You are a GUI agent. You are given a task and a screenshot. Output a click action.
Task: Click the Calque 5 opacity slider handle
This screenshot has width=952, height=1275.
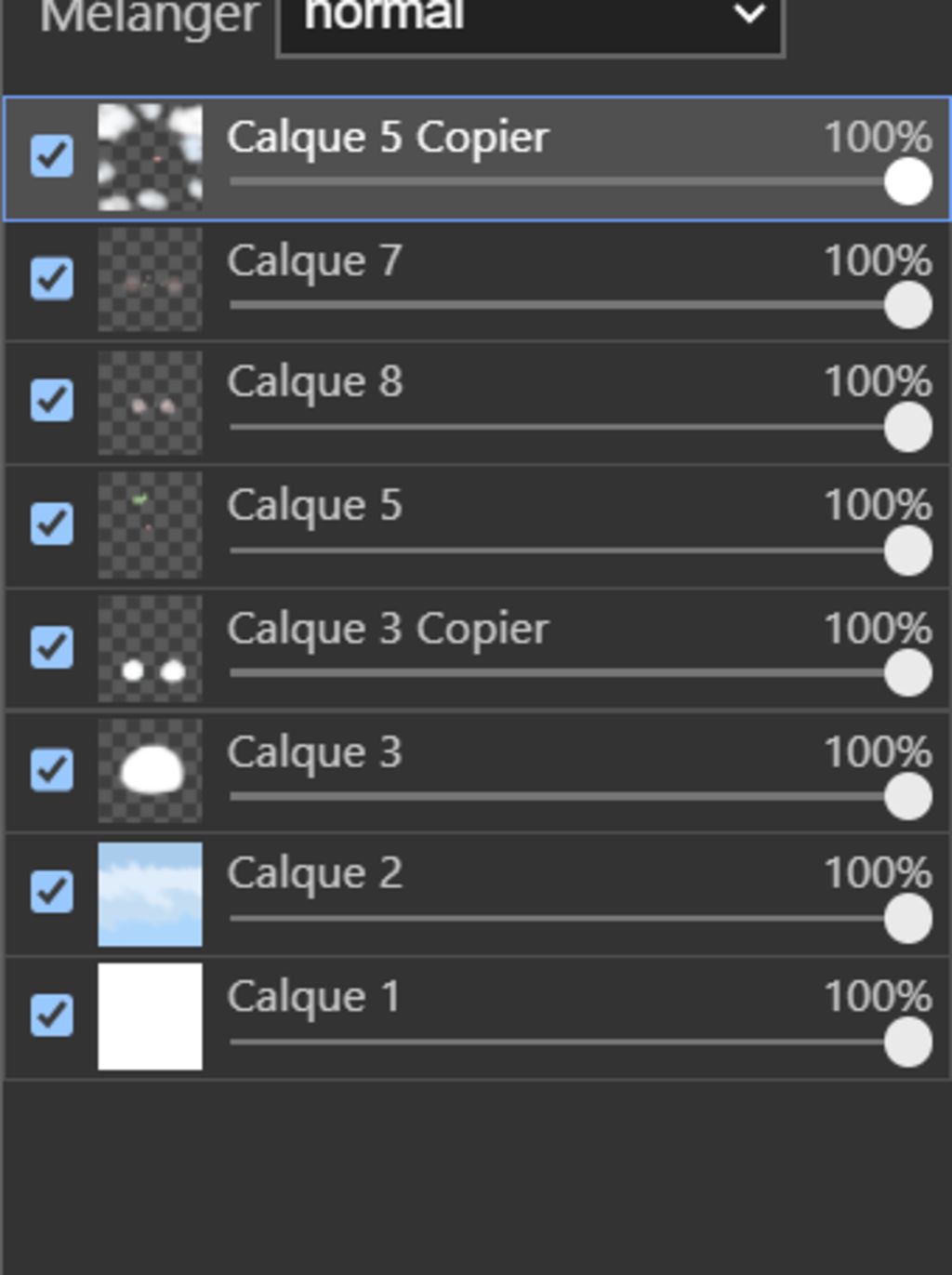pyautogui.click(x=908, y=551)
